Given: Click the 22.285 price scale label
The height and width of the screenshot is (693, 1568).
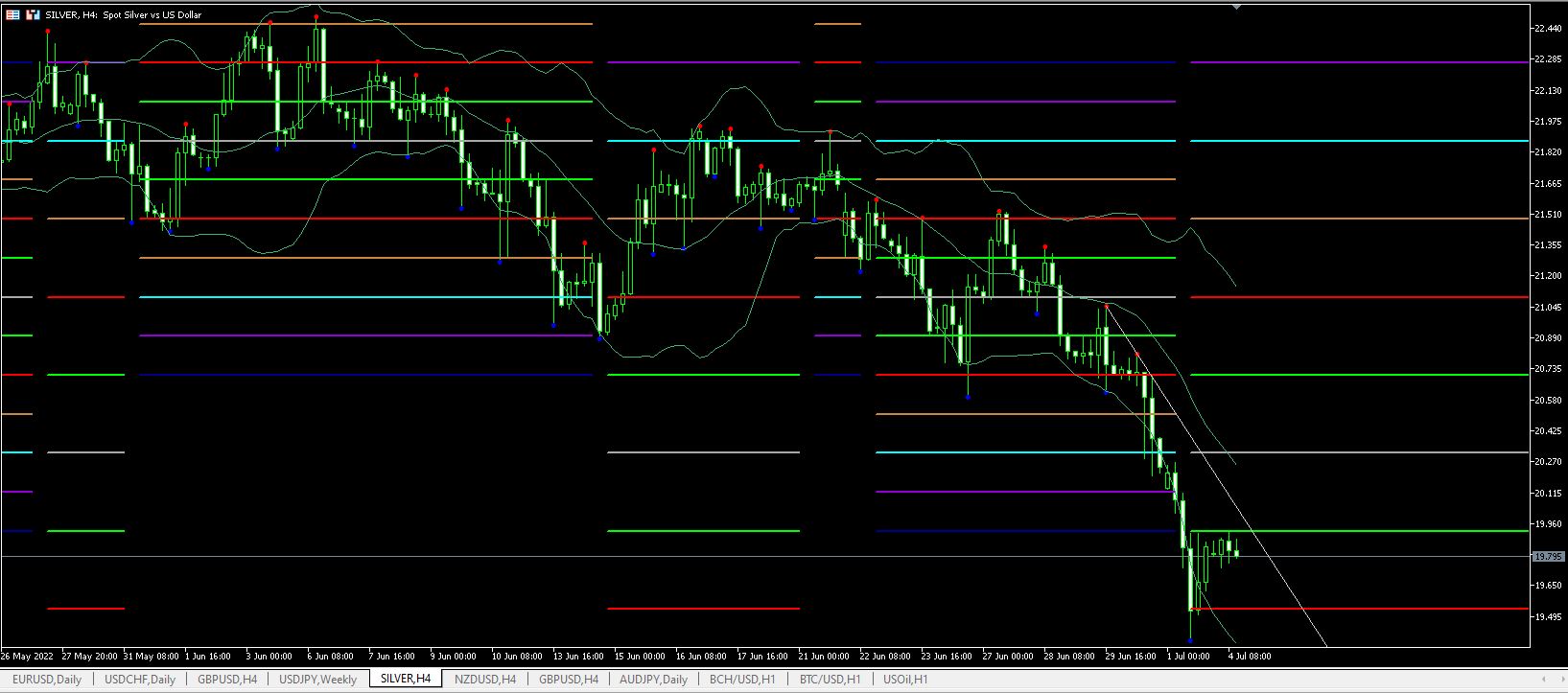Looking at the screenshot, I should (x=1548, y=59).
